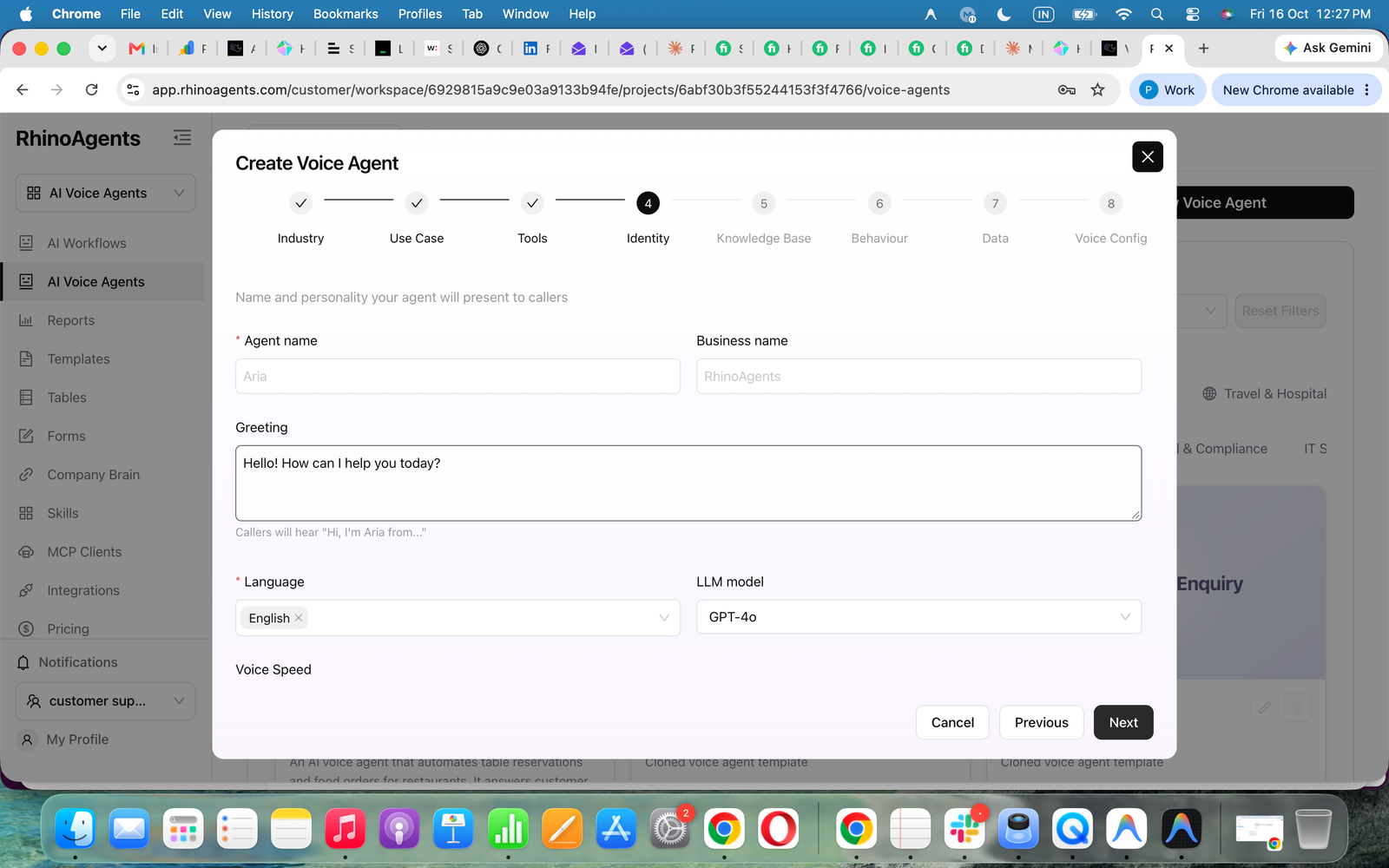Screen dimensions: 1389x868
Task: Collapse the RhinoAgents sidebar menu icon
Action: coord(182,138)
